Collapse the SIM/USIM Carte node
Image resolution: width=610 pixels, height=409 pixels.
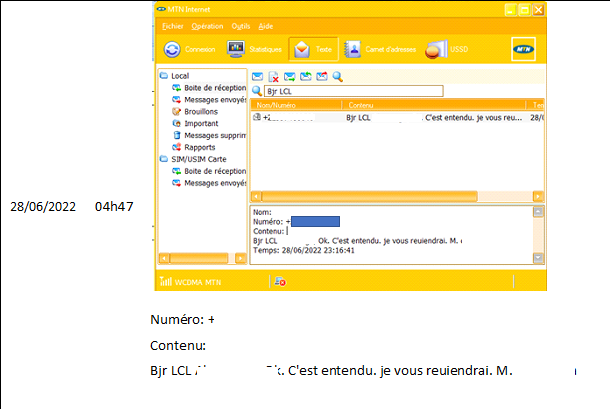(165, 158)
